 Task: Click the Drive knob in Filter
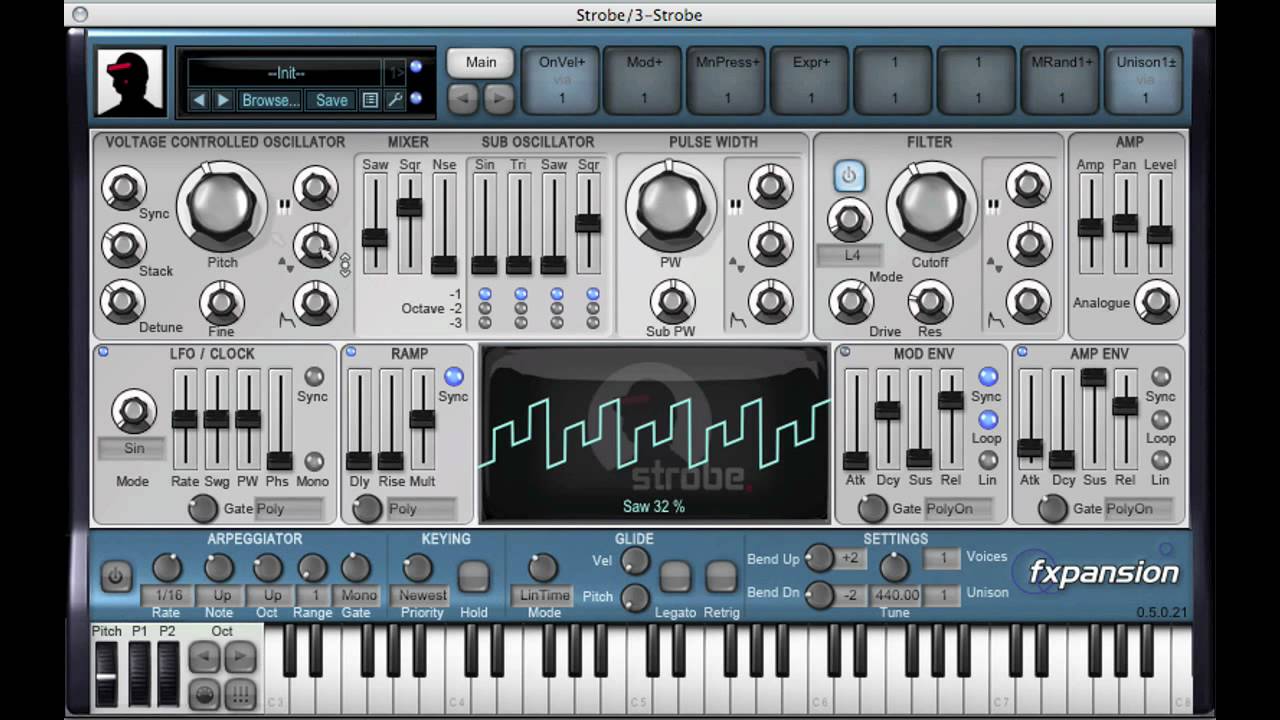point(851,301)
